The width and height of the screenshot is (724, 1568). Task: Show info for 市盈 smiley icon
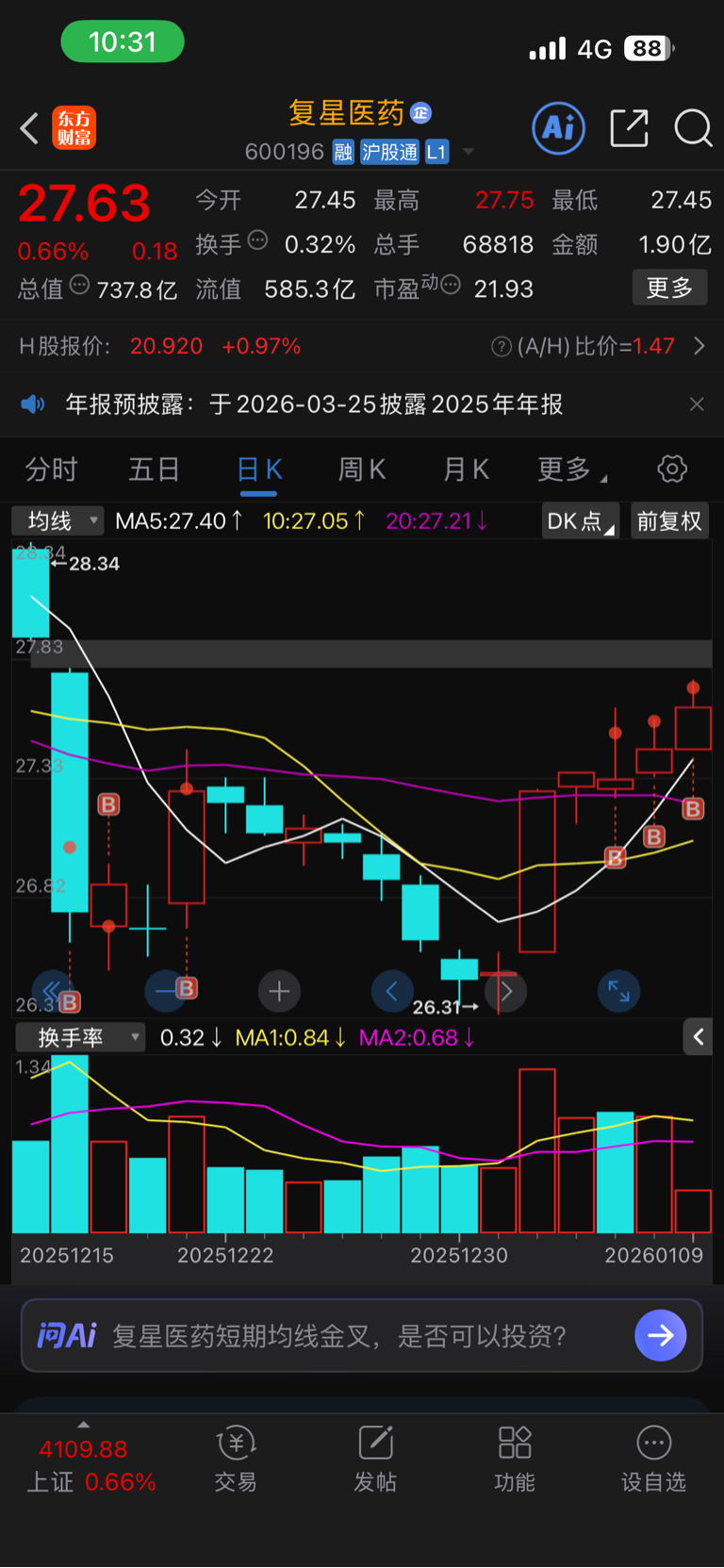tap(451, 284)
